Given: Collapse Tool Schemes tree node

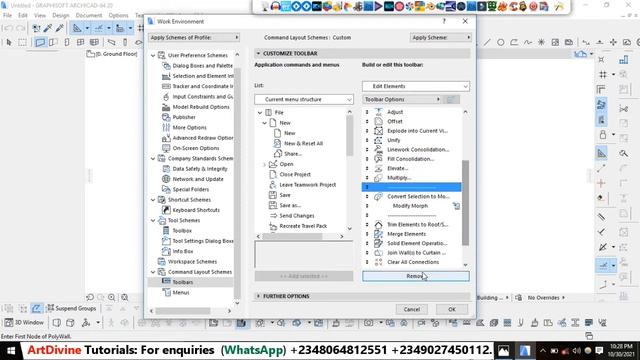Looking at the screenshot, I should click(x=153, y=220).
